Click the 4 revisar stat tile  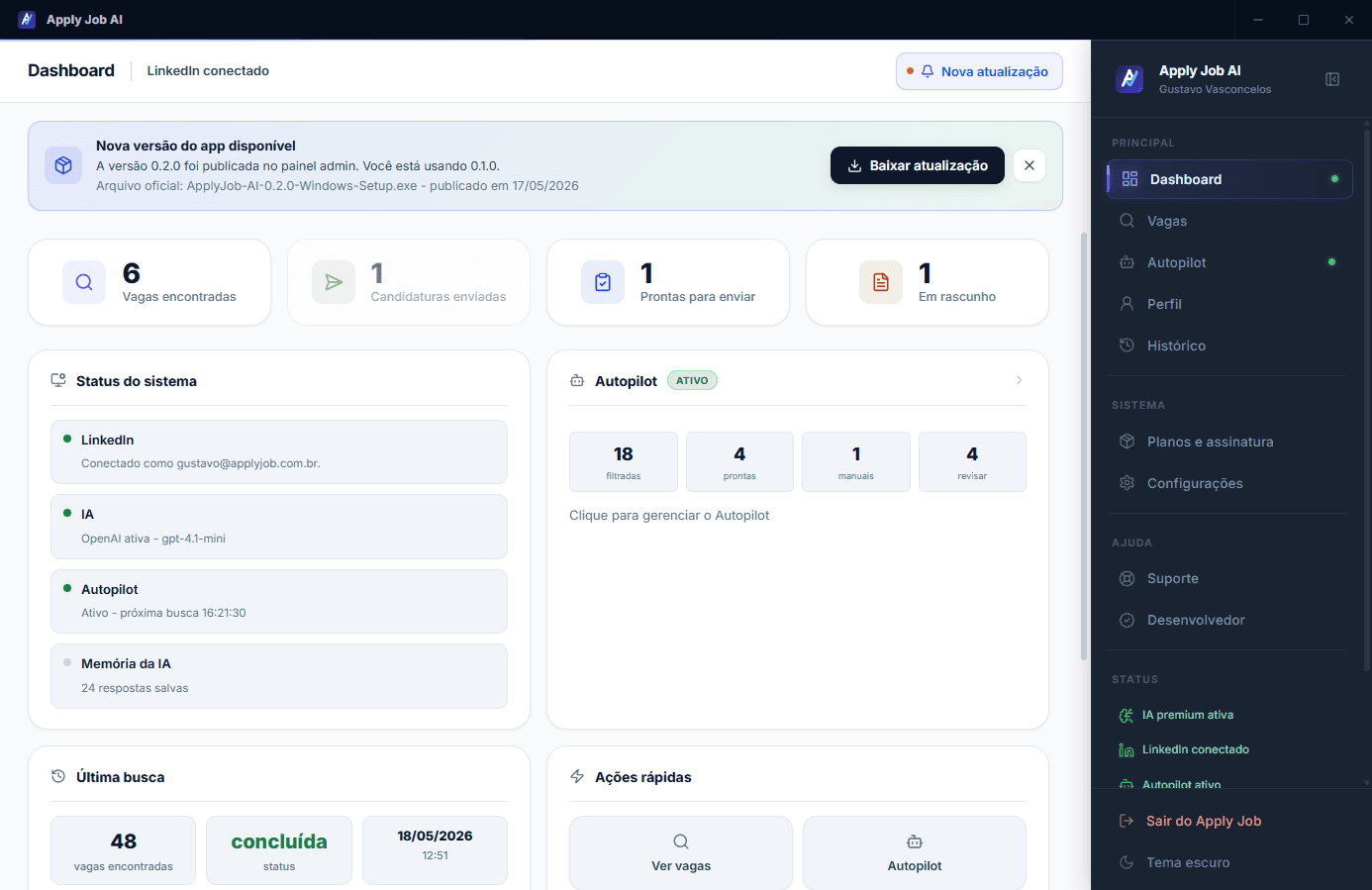coord(972,461)
